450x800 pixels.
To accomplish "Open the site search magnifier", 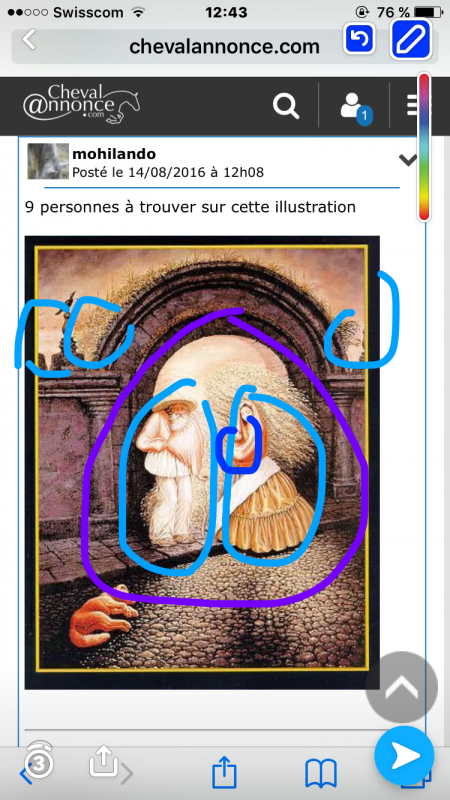I will (x=286, y=106).
